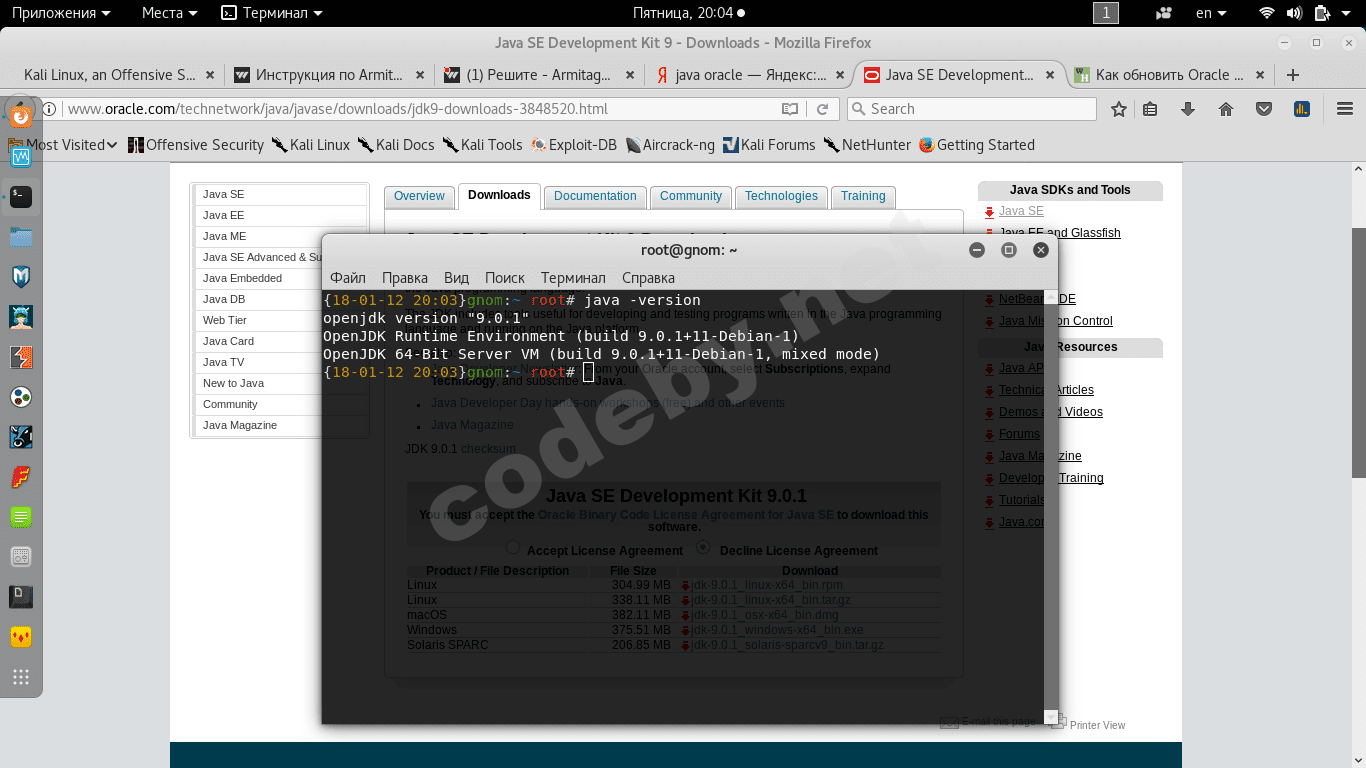Show all applications grid in dock

coord(21,677)
